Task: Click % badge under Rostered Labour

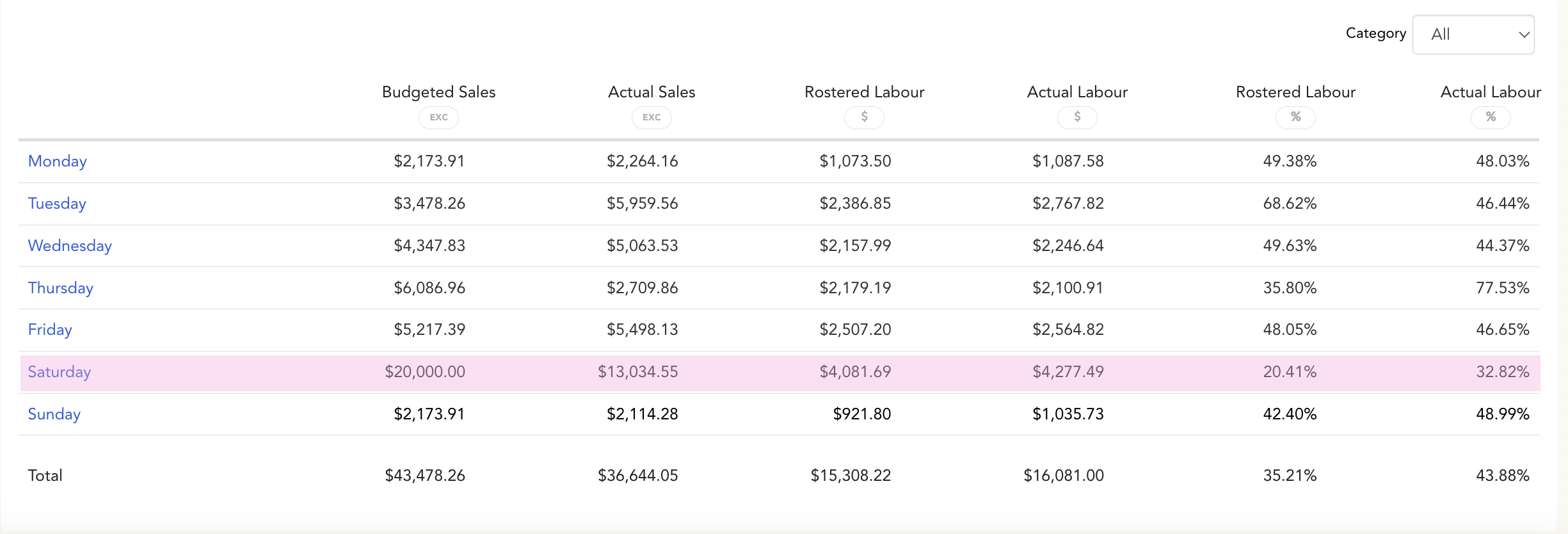Action: point(1295,117)
